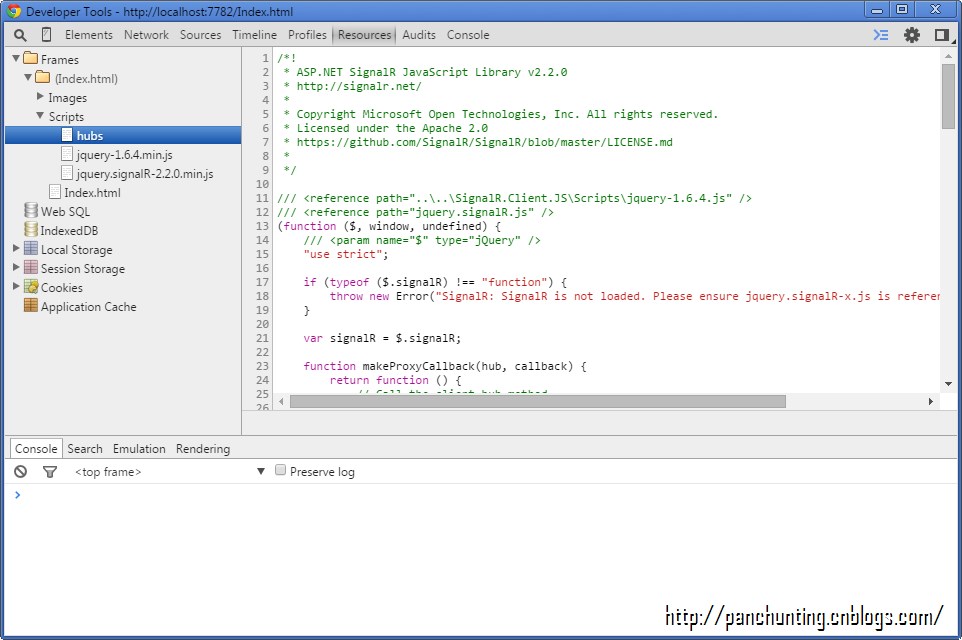
Task: Open the Sources panel
Action: click(200, 35)
